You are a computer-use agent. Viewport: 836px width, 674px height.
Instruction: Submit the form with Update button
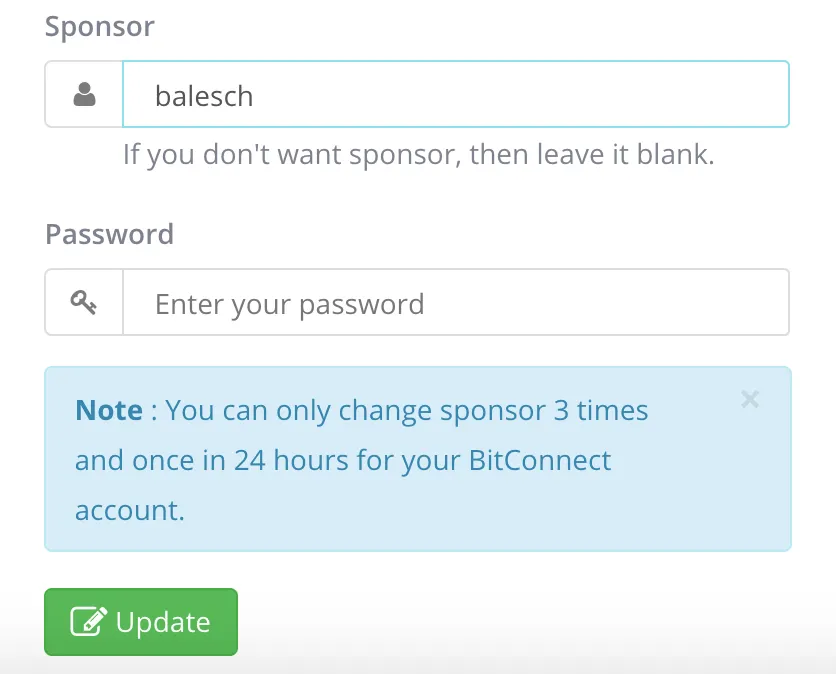click(x=141, y=622)
